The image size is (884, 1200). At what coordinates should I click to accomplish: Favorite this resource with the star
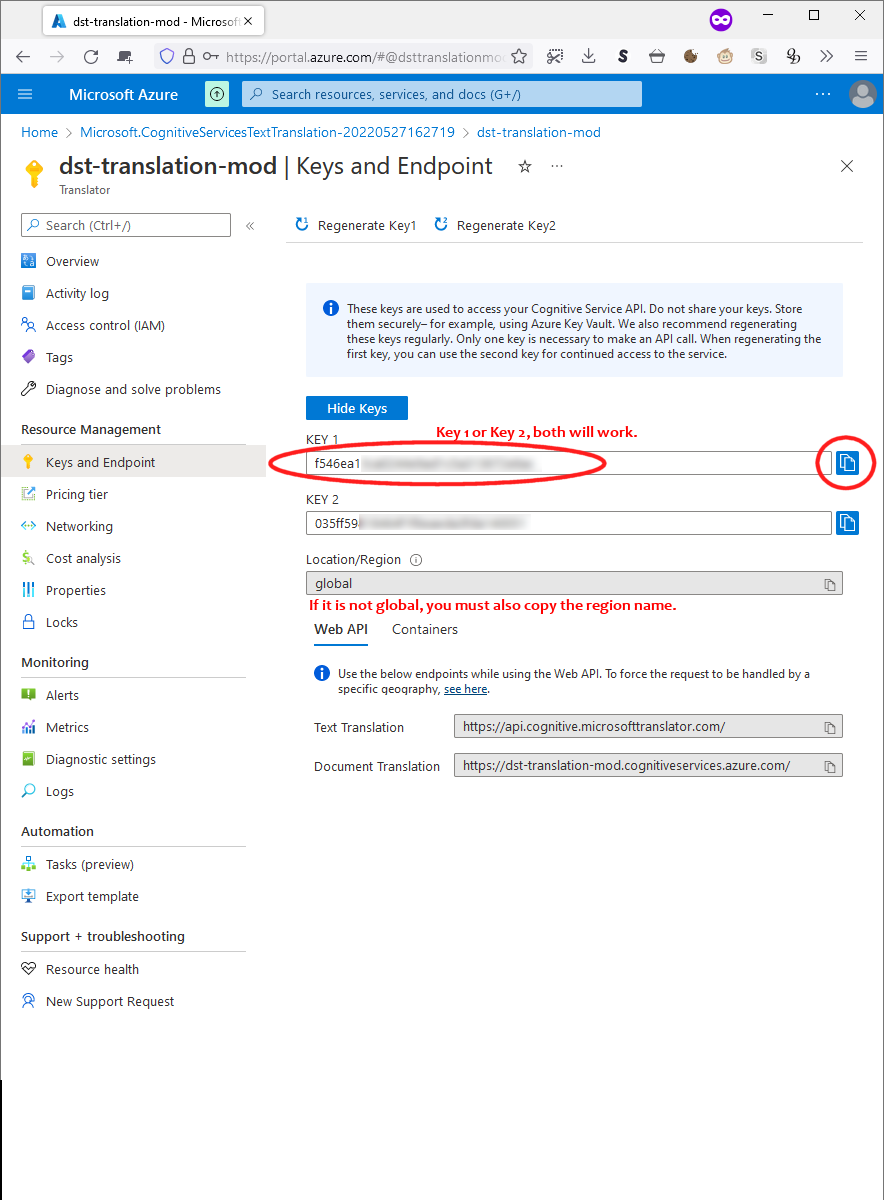[525, 167]
